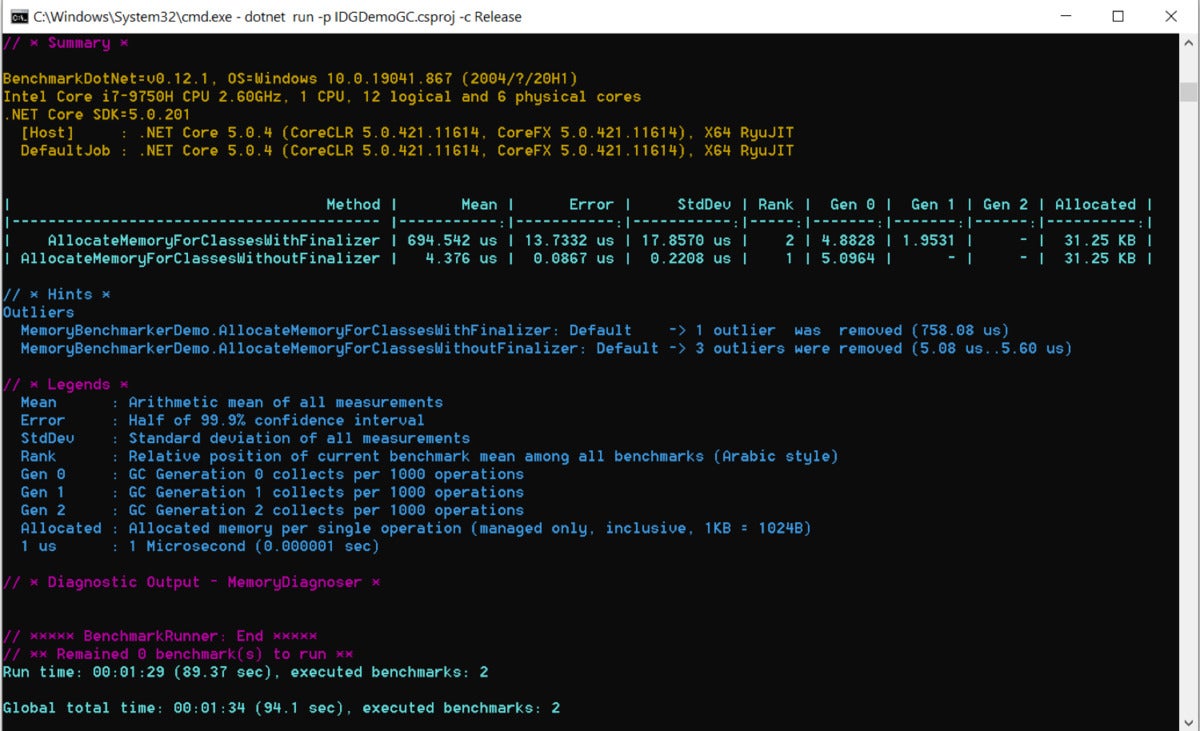Click the legend "Half of 99.9% confidence interval"
Image resolution: width=1200 pixels, height=731 pixels.
tap(277, 421)
